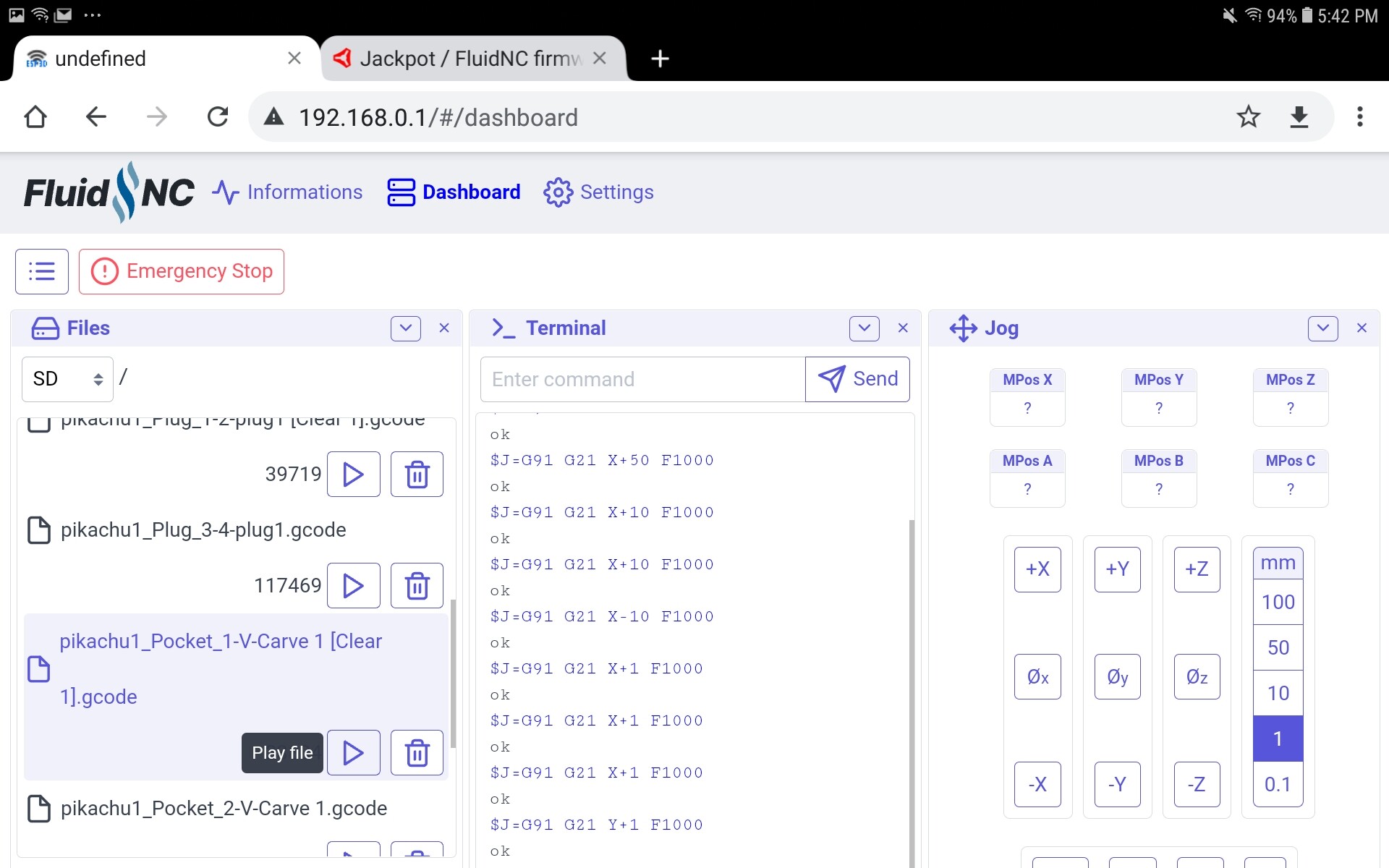Select 0.1 mm jog distance
This screenshot has height=868, width=1389.
pyautogui.click(x=1278, y=784)
